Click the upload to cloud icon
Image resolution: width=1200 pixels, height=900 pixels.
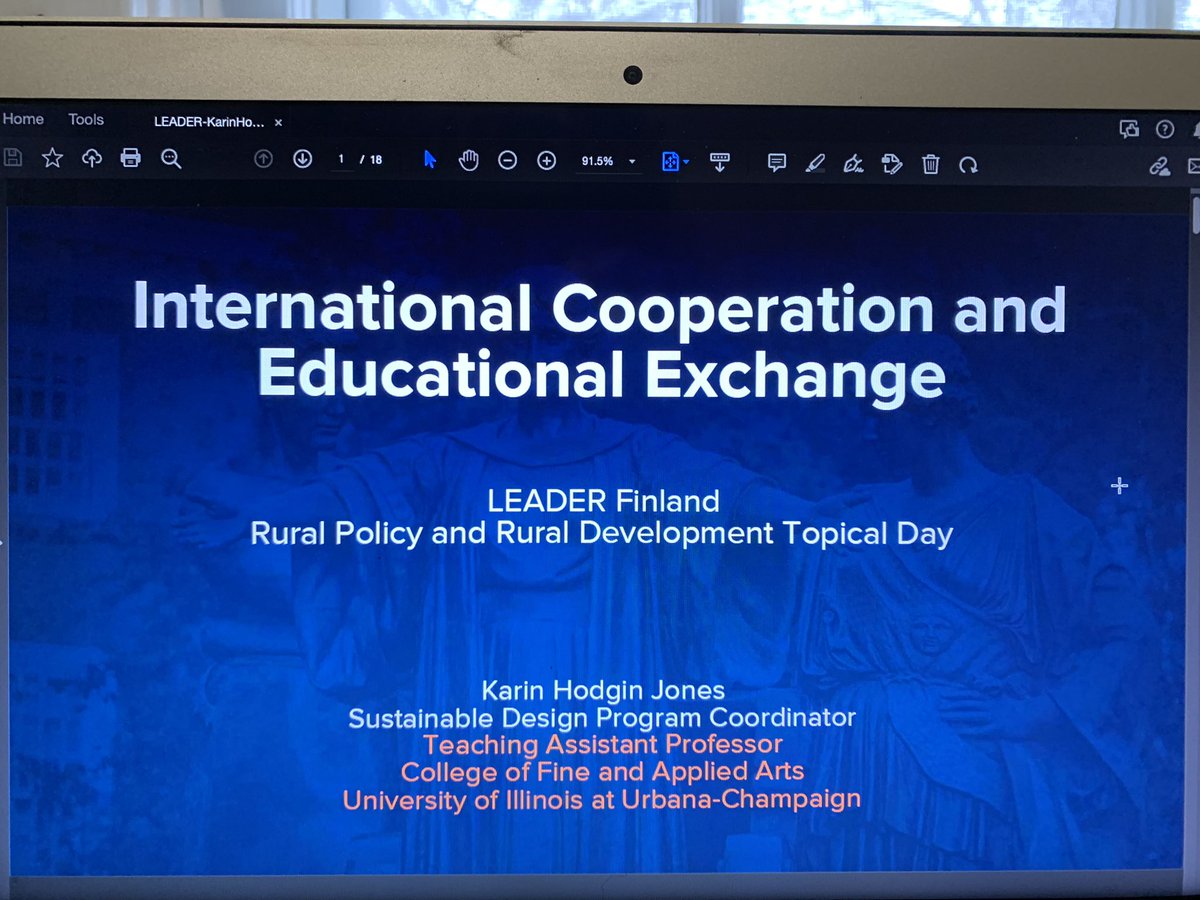tap(92, 158)
